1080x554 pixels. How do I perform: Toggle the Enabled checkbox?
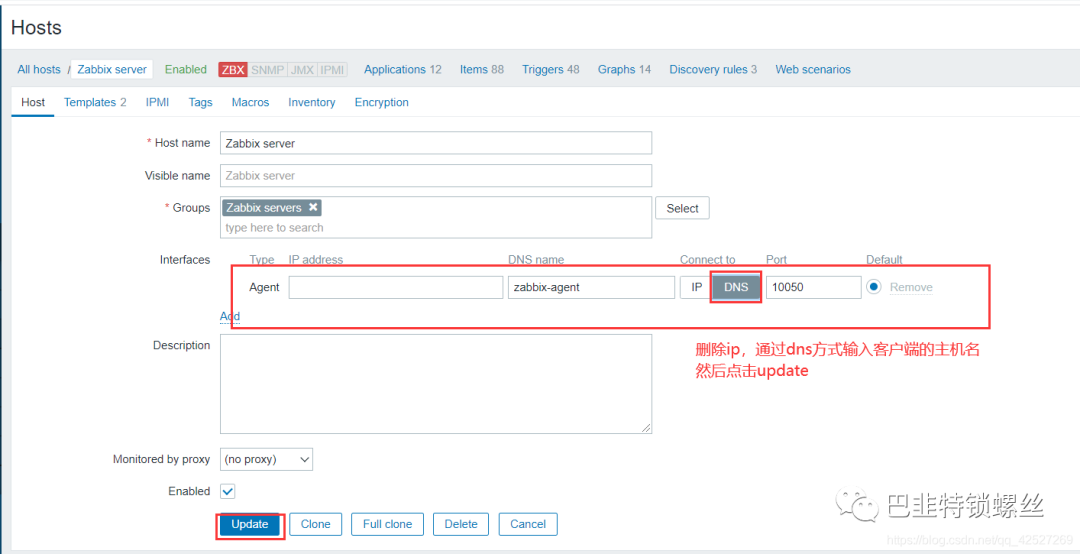coord(227,491)
